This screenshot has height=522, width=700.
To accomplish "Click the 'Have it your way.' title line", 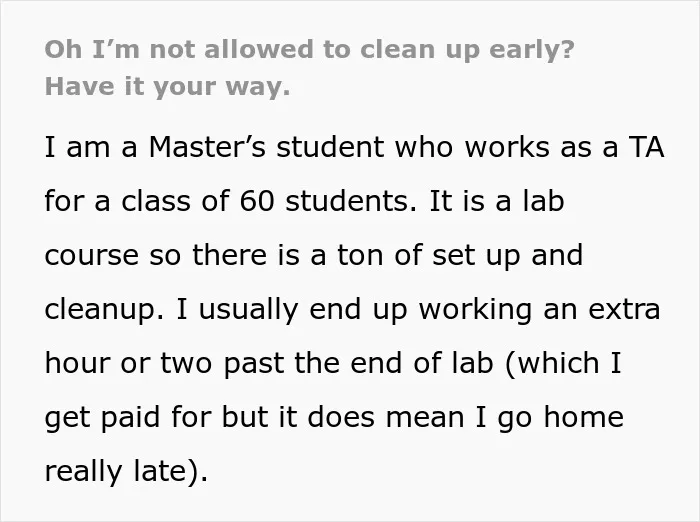I will tap(167, 87).
